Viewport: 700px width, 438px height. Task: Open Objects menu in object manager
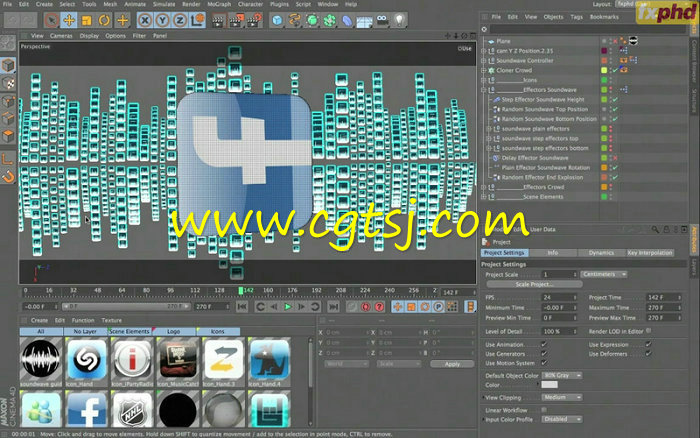(x=553, y=17)
